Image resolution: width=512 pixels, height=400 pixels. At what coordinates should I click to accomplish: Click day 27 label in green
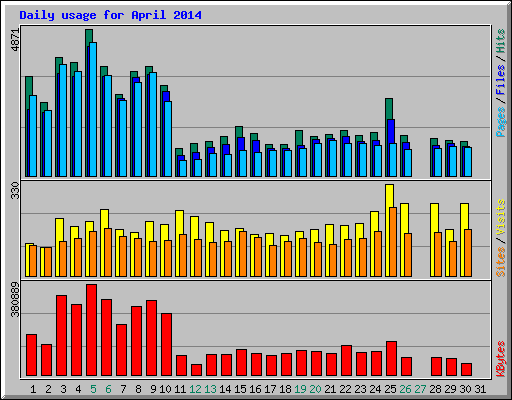coord(420,389)
